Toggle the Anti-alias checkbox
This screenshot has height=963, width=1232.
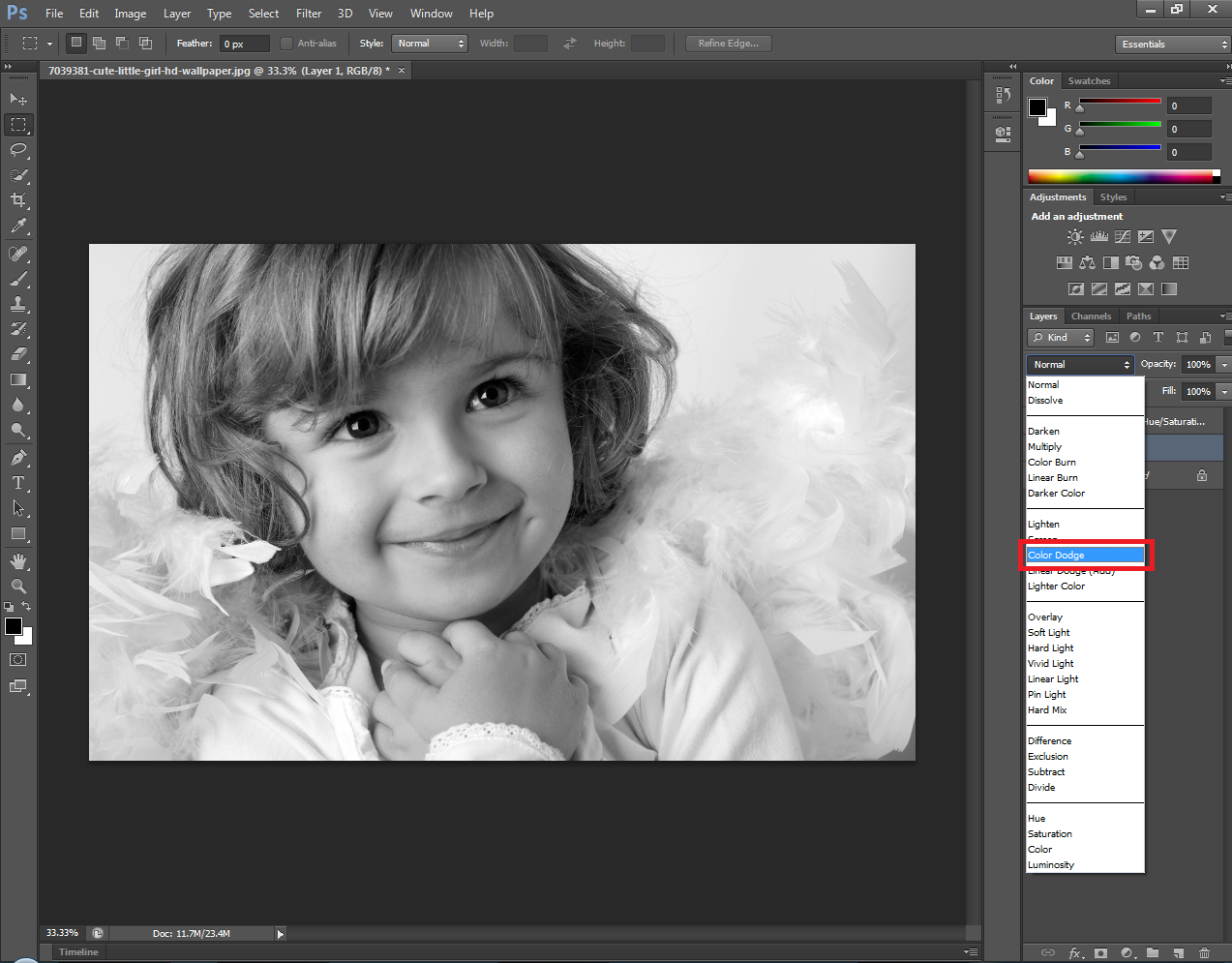point(286,44)
